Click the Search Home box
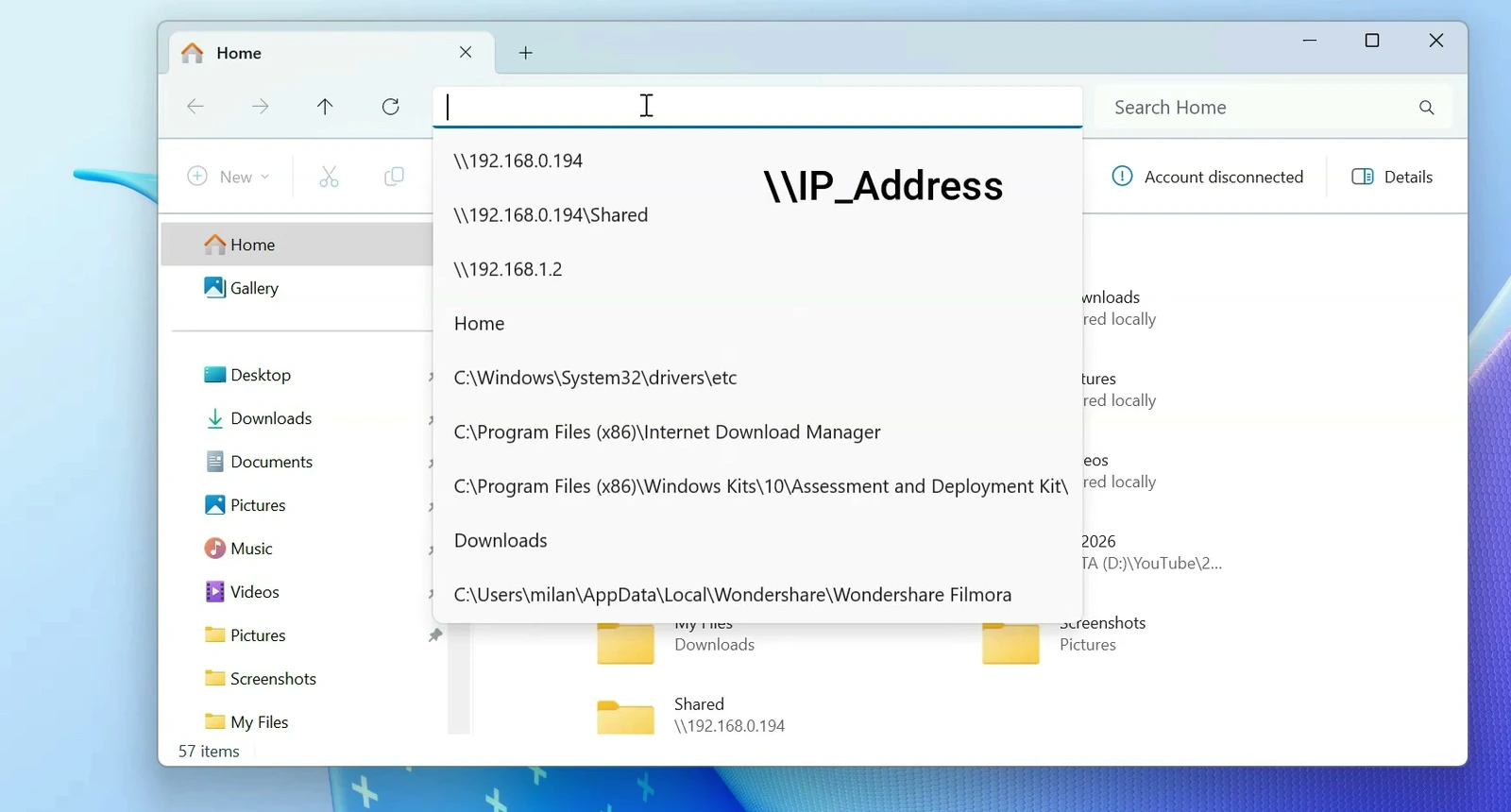 pos(1274,108)
